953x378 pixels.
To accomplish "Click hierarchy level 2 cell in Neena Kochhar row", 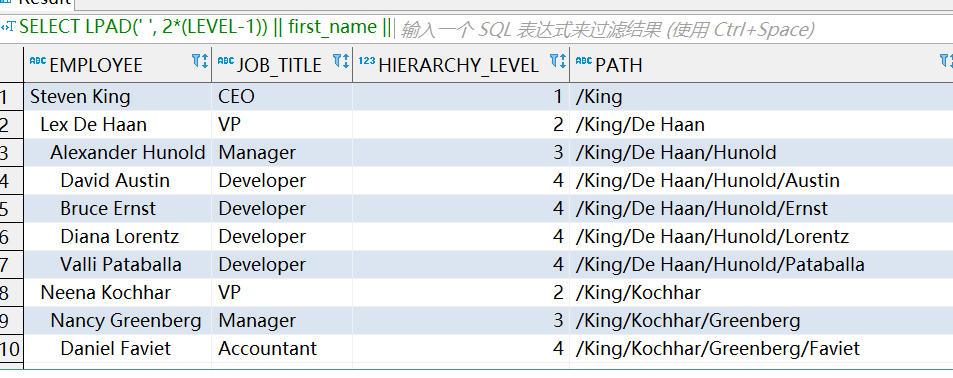I will 461,292.
